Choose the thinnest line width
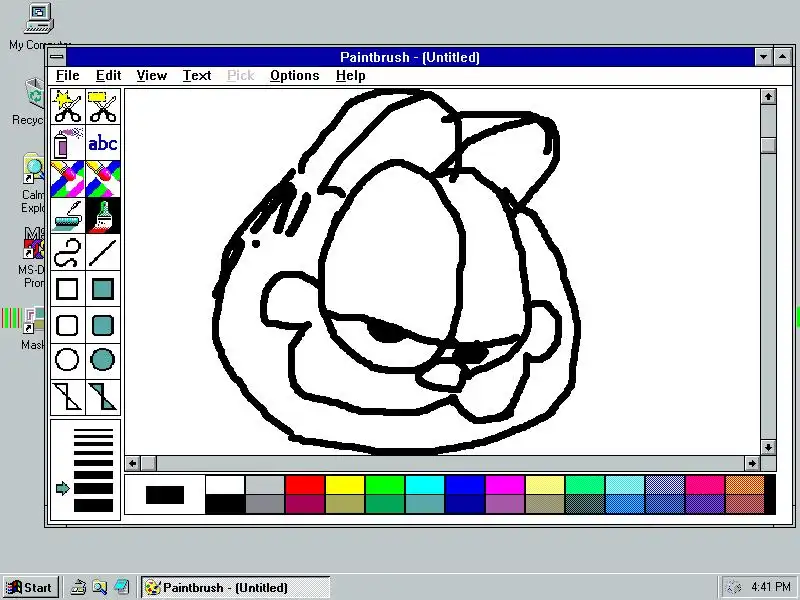The image size is (800, 600). click(x=93, y=431)
